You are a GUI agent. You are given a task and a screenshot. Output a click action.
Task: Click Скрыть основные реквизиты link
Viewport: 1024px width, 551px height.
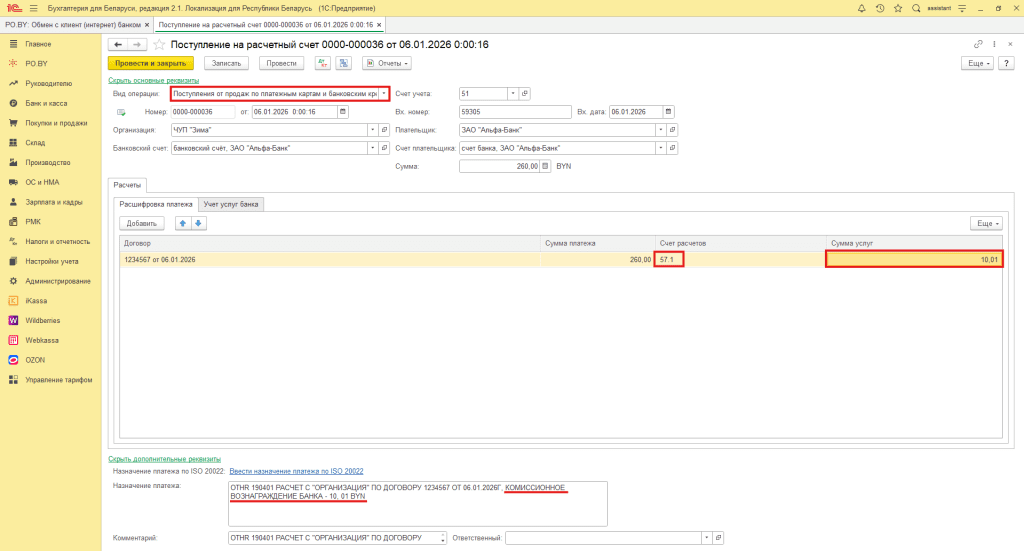click(x=154, y=80)
